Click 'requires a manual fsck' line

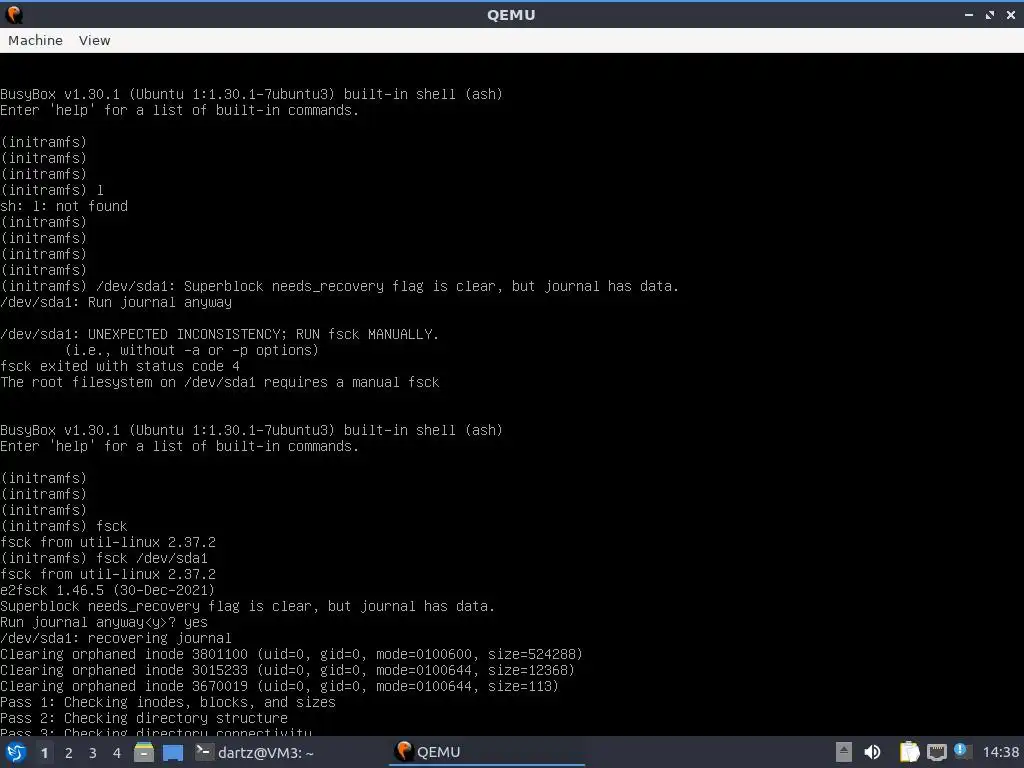coord(219,383)
